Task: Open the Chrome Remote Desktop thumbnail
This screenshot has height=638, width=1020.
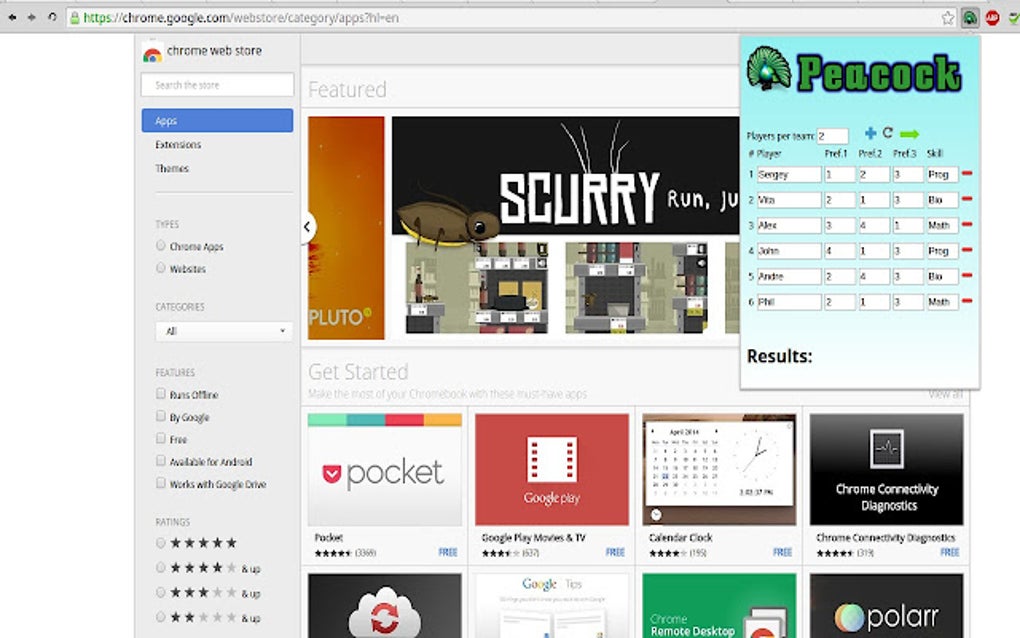Action: (719, 605)
